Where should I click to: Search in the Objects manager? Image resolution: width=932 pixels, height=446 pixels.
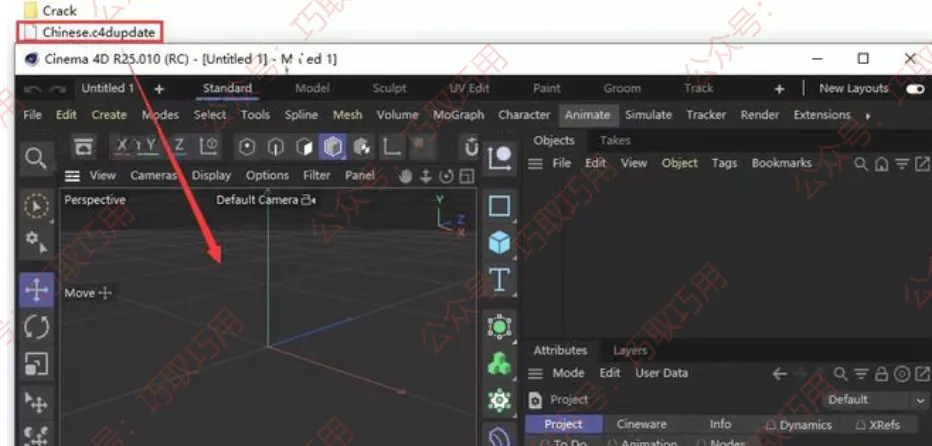860,164
